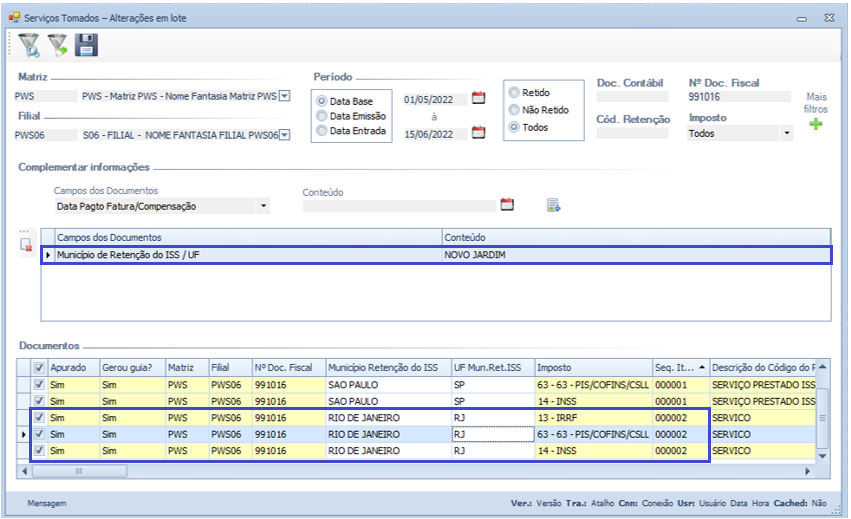Open calendar for period start date 01/05/2022
The image size is (851, 519).
coord(478,98)
